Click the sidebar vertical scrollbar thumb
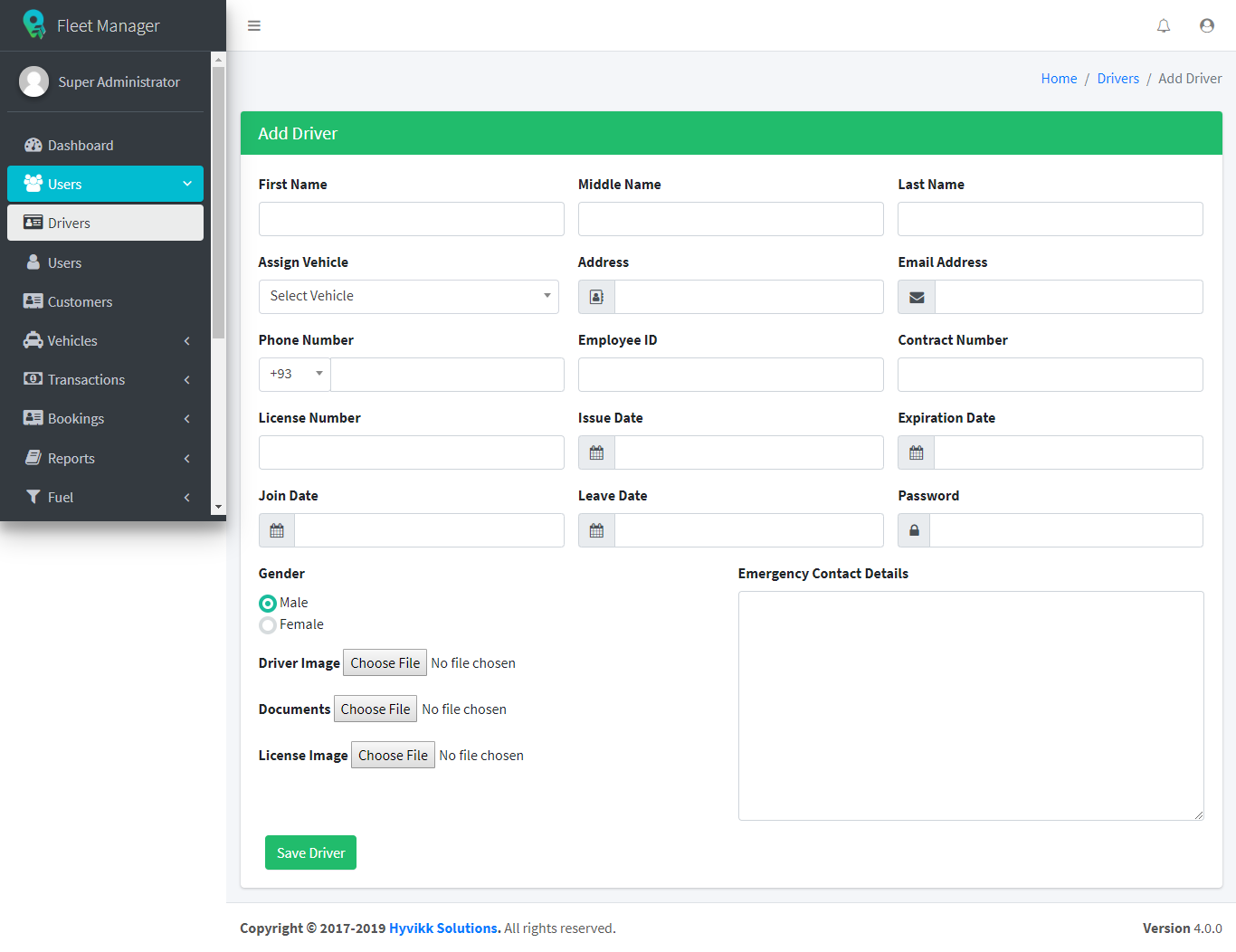 218,203
